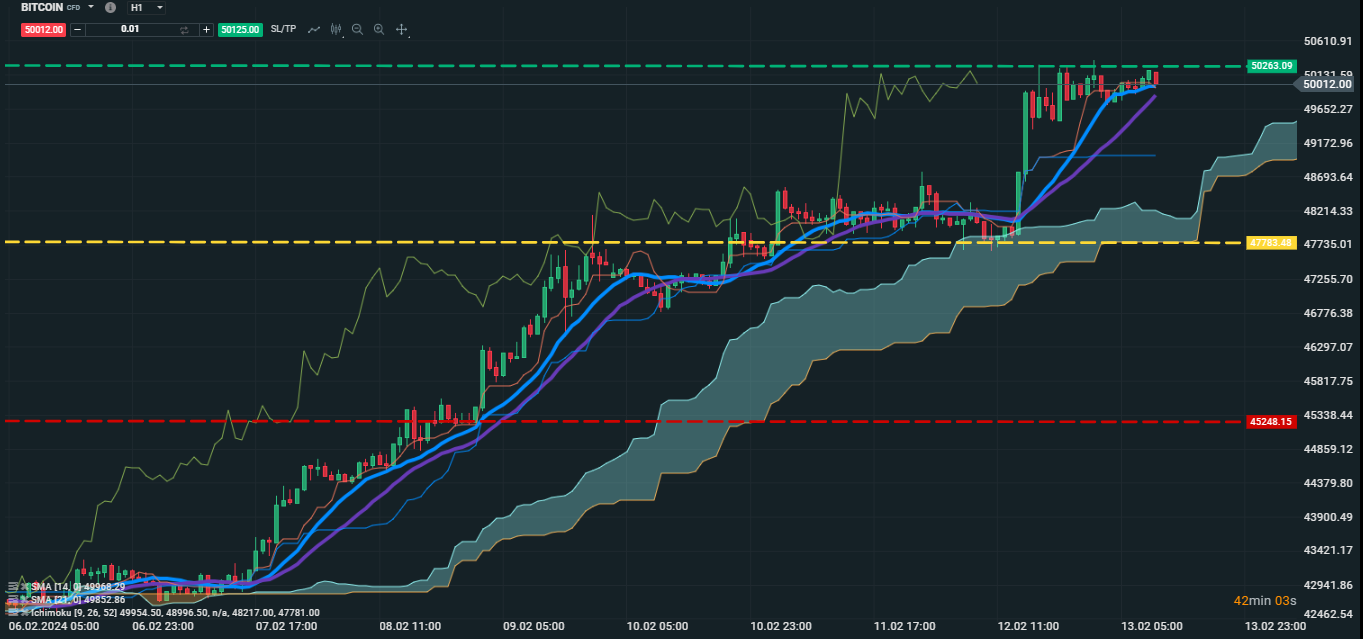Image resolution: width=1363 pixels, height=639 pixels.
Task: Click the green 50125.00 buy button
Action: pyautogui.click(x=240, y=30)
